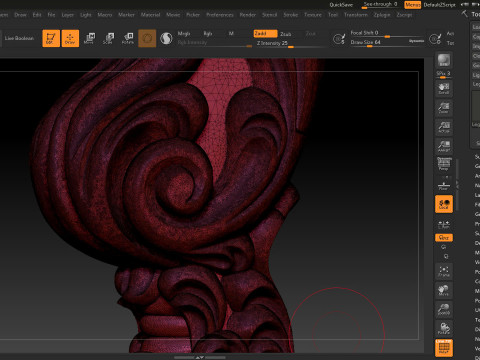Click the Sculptris Pro sphere icon
This screenshot has height=360, width=480.
click(166, 38)
